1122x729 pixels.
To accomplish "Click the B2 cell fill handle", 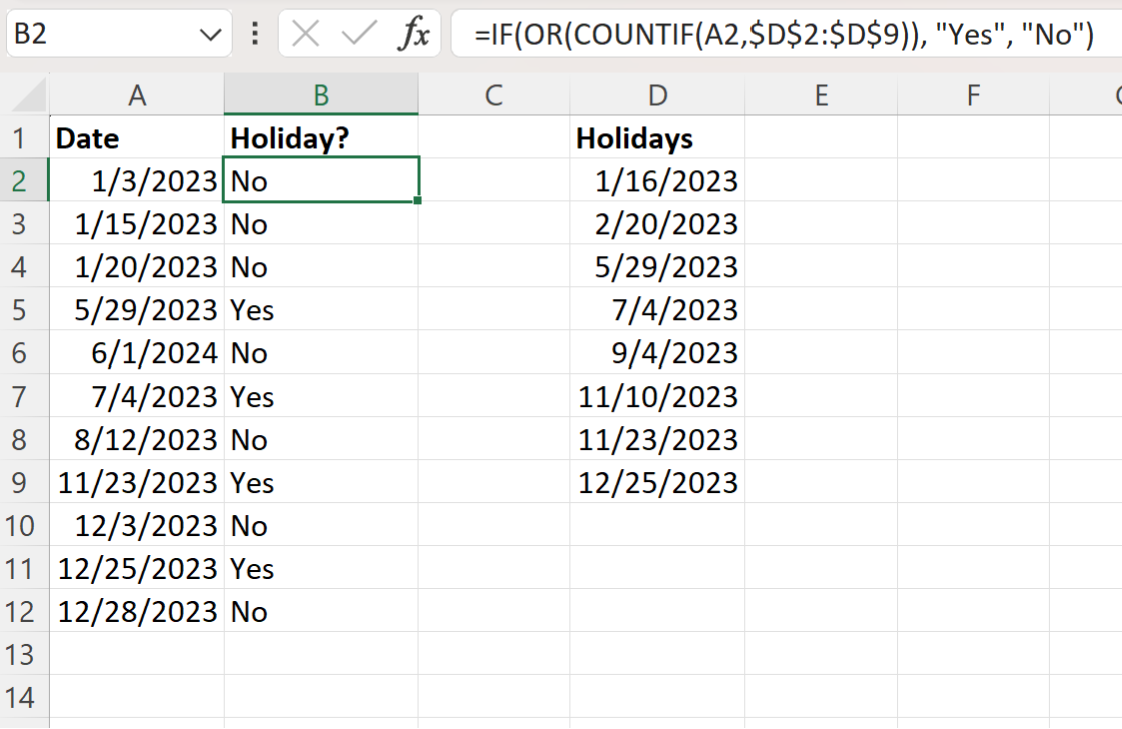I will coord(418,201).
